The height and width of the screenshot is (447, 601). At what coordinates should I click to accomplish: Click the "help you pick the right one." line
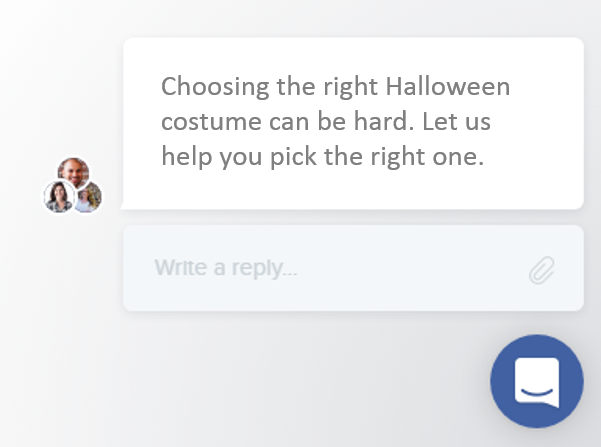[323, 157]
